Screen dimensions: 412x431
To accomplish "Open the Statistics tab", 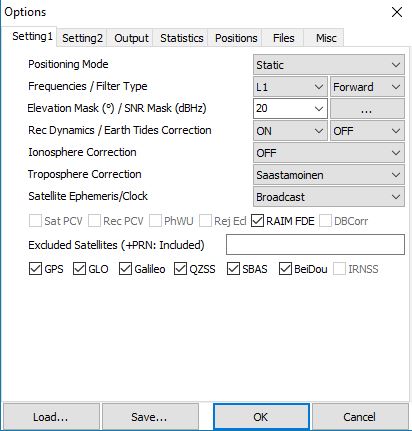I will click(182, 38).
